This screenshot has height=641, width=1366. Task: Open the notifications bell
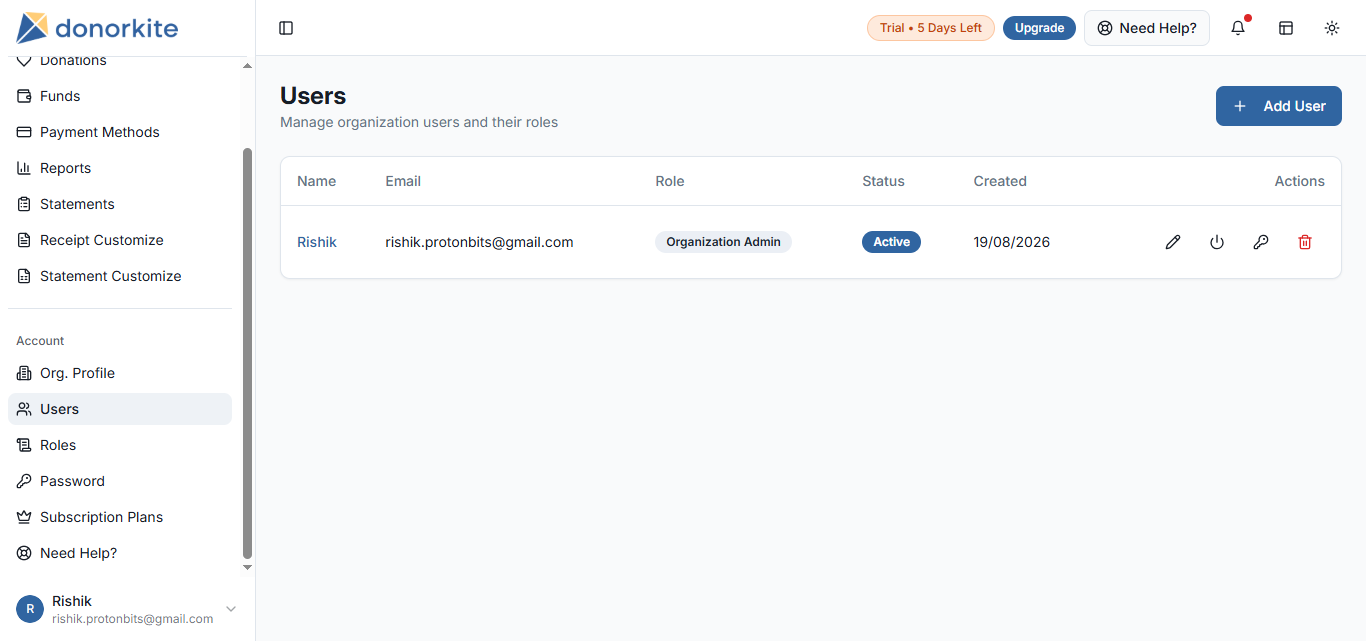click(x=1238, y=28)
